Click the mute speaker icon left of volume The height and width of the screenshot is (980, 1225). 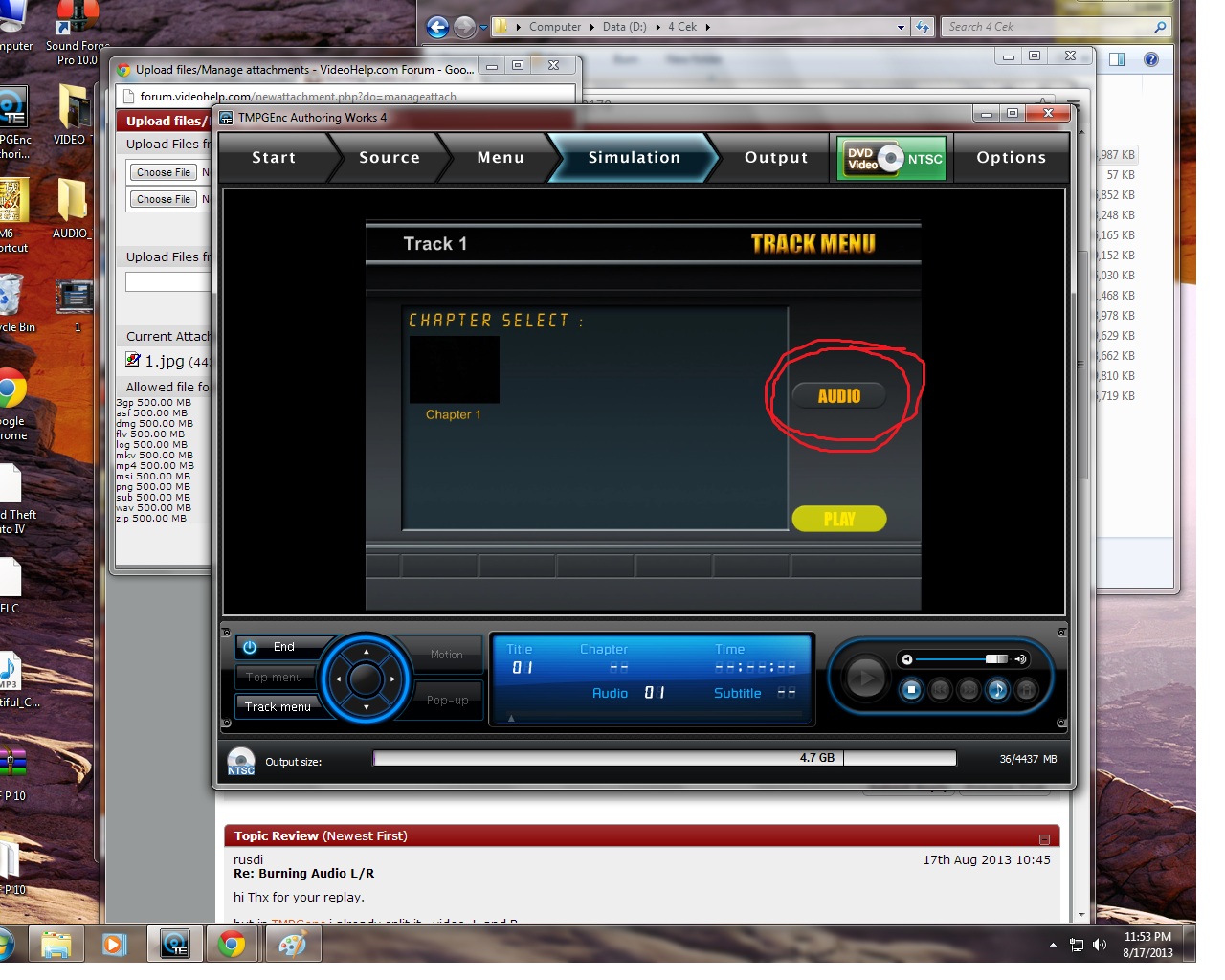906,659
